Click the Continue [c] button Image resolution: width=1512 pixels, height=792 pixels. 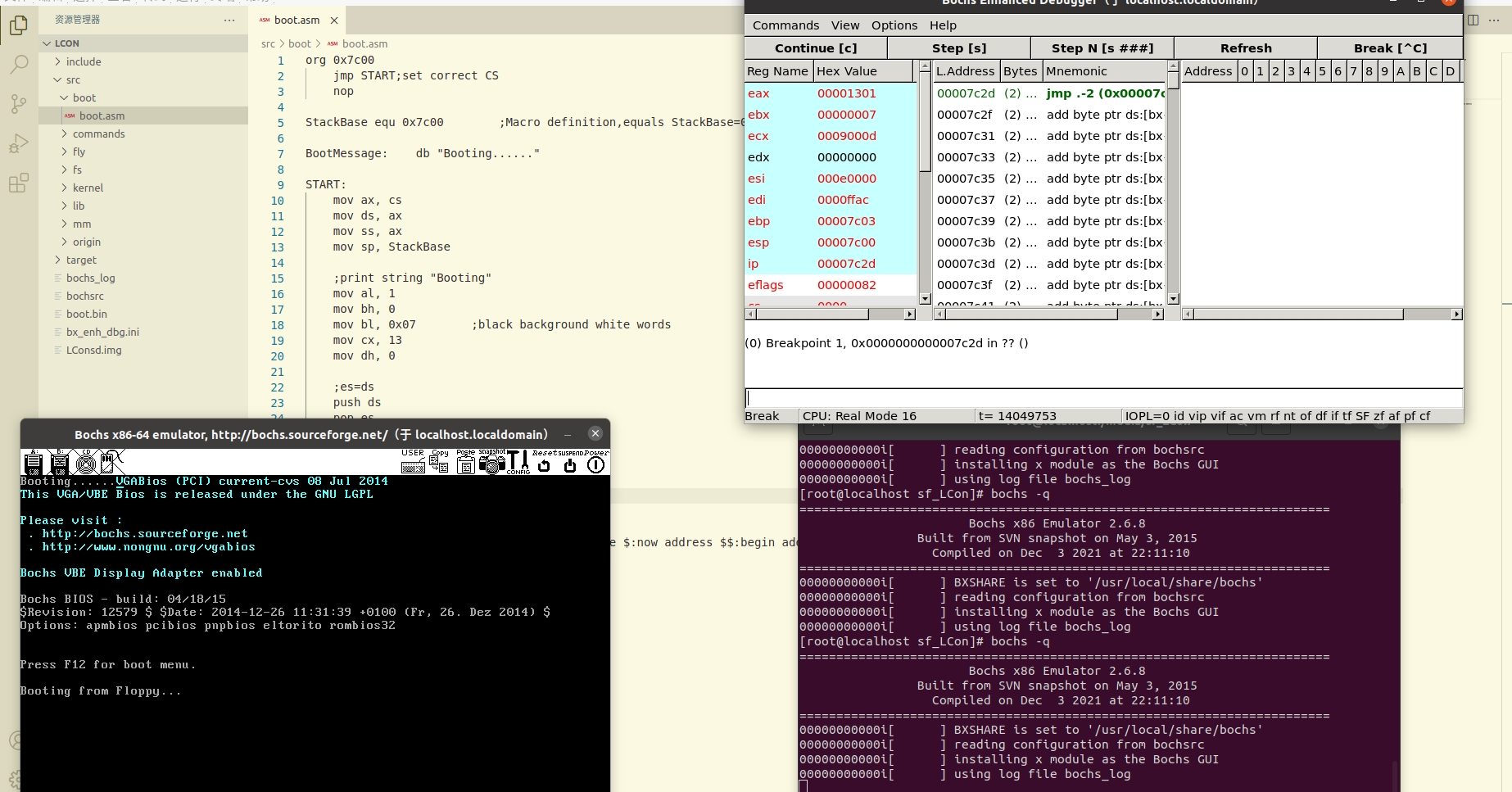(816, 48)
